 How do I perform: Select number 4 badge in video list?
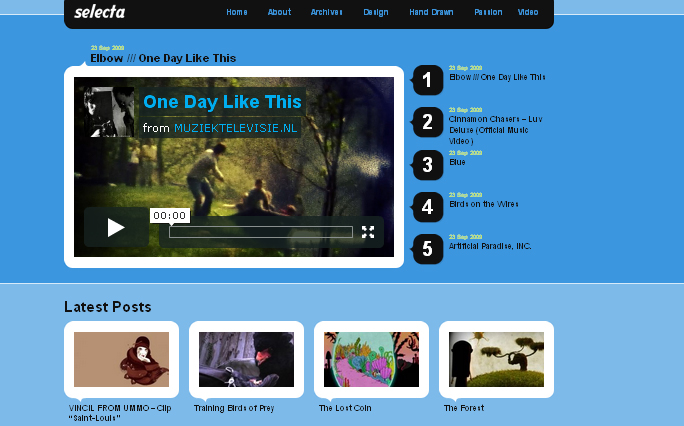click(428, 207)
